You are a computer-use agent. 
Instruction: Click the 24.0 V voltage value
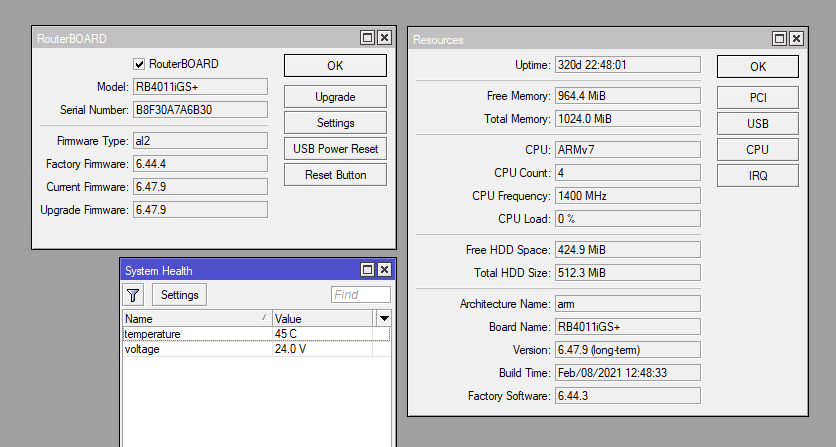click(x=291, y=349)
